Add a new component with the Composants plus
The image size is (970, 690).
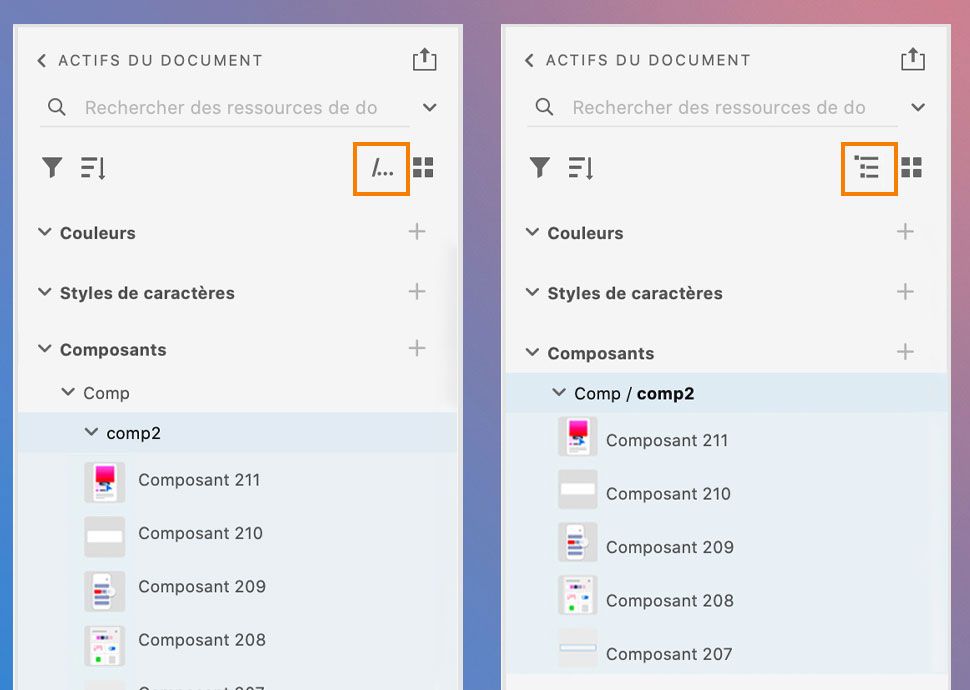(417, 349)
